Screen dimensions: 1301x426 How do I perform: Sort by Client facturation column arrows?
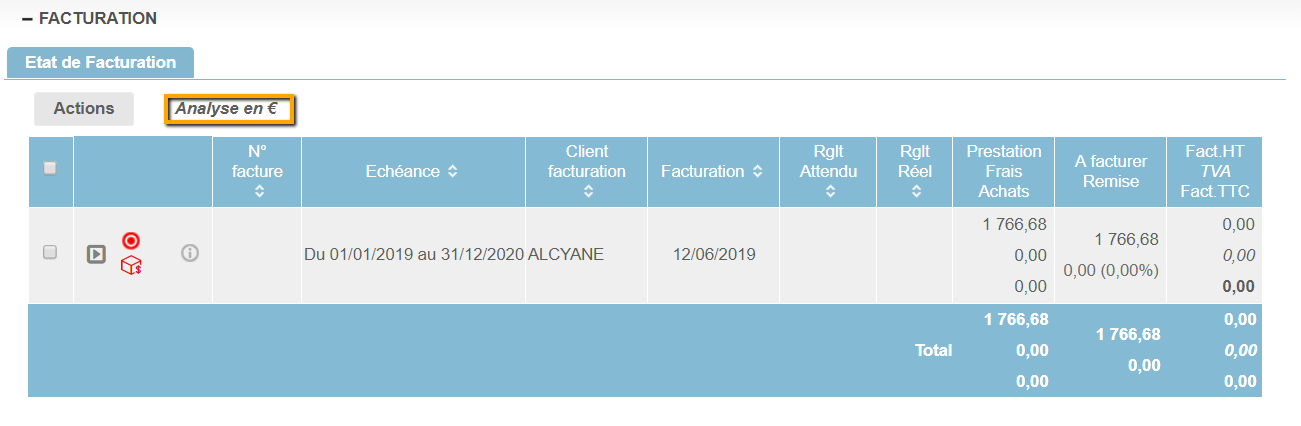(x=587, y=190)
